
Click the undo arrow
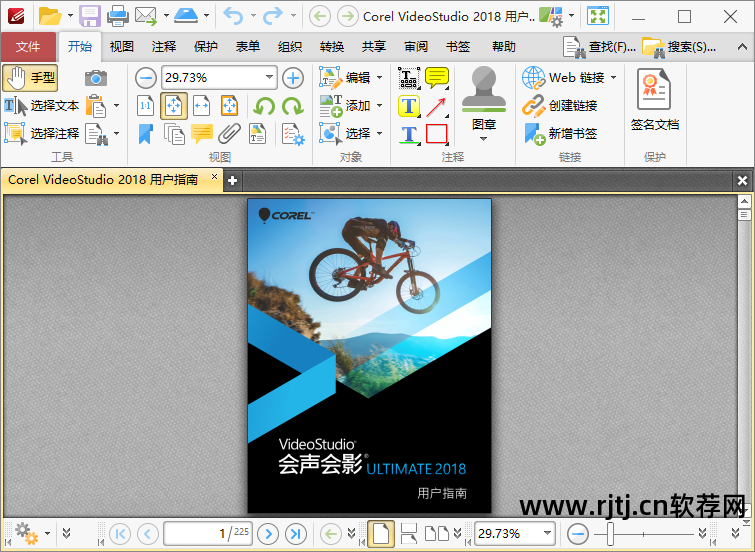[233, 16]
